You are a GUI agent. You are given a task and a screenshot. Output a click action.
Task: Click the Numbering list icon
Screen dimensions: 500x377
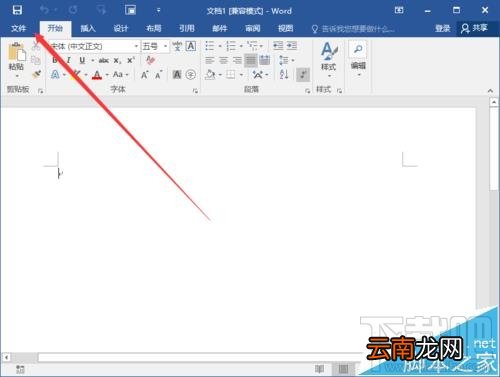pyautogui.click(x=231, y=46)
